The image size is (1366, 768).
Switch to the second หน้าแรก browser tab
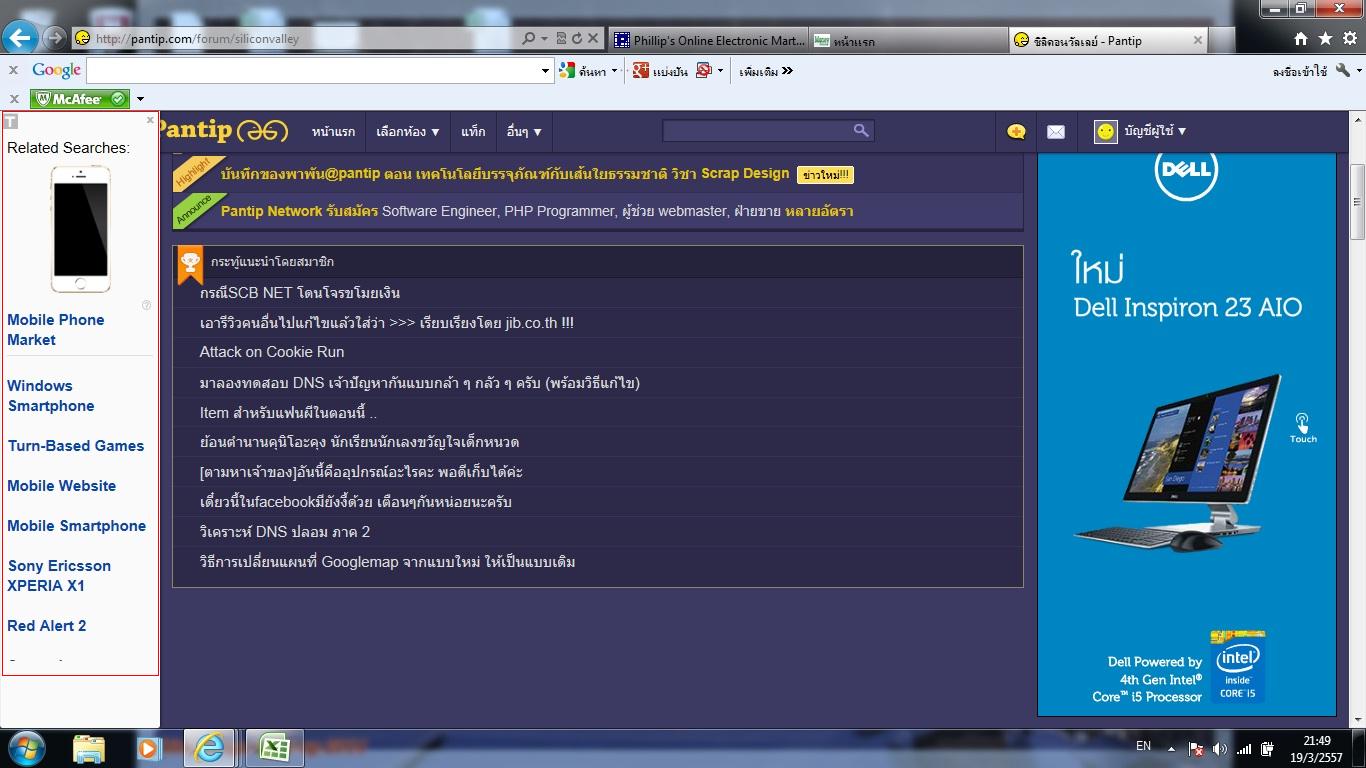coord(908,40)
